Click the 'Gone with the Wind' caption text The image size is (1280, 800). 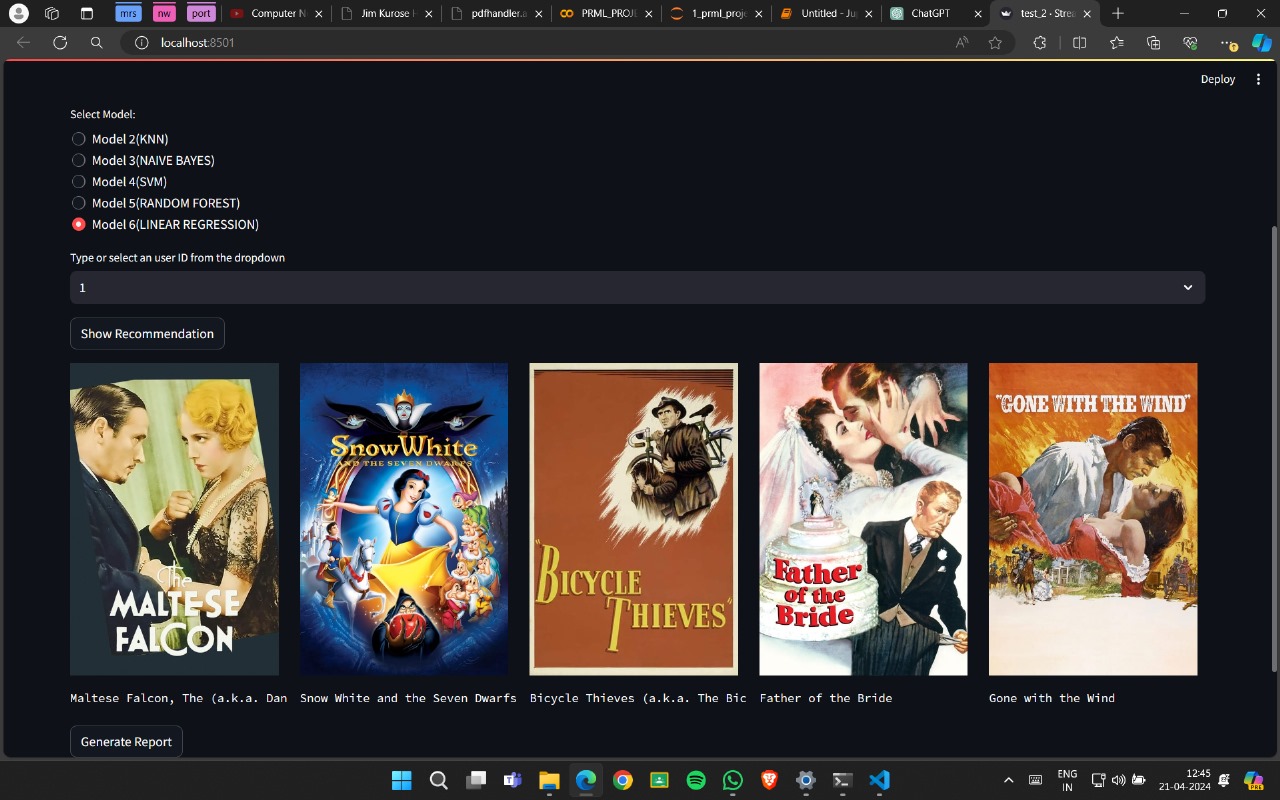point(1052,698)
